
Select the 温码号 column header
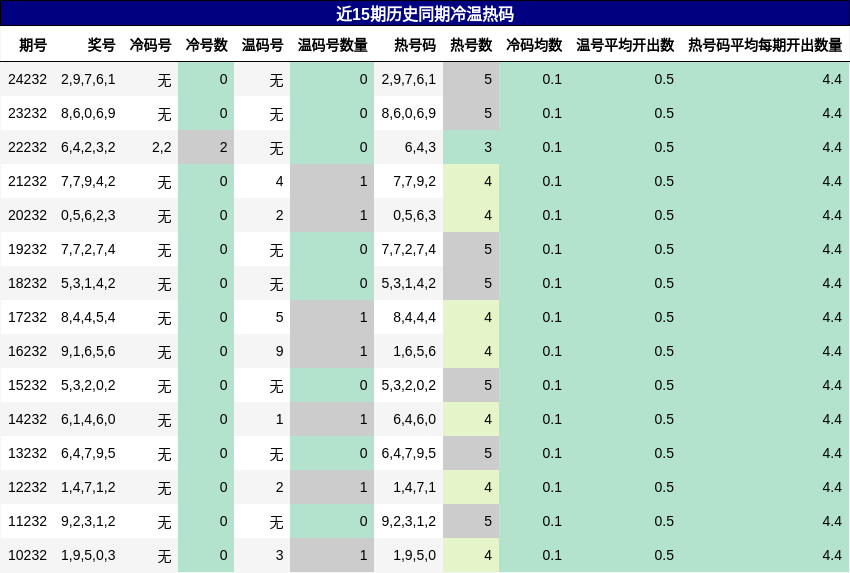262,45
